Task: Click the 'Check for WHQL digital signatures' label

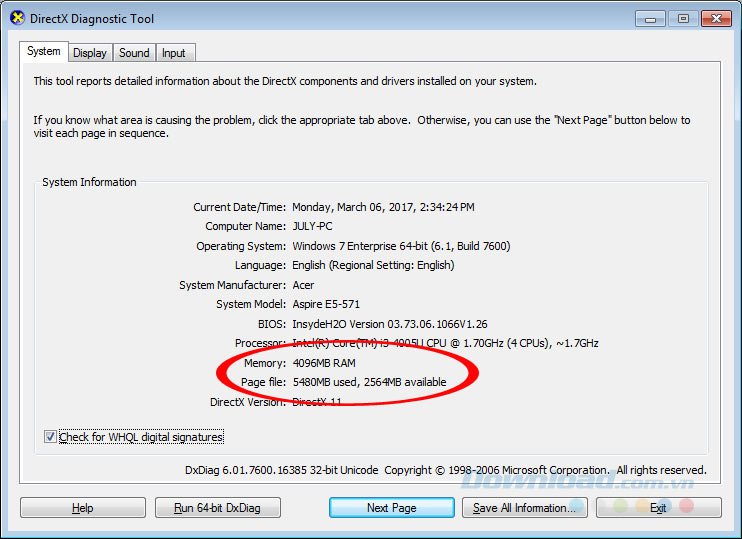Action: [141, 436]
